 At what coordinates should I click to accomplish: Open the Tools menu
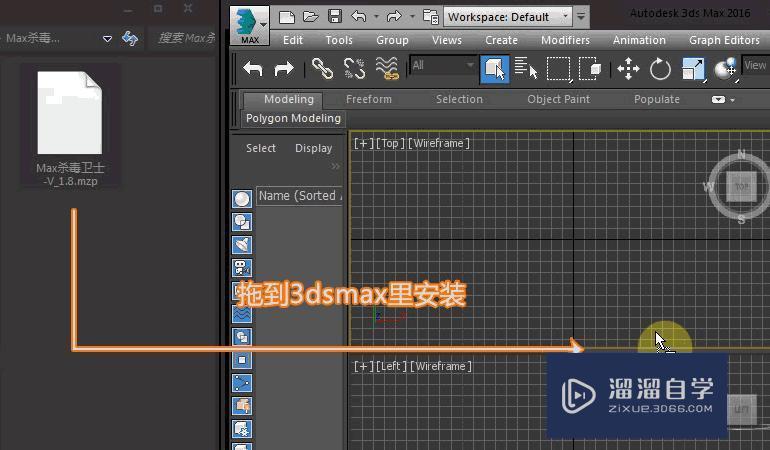(339, 40)
